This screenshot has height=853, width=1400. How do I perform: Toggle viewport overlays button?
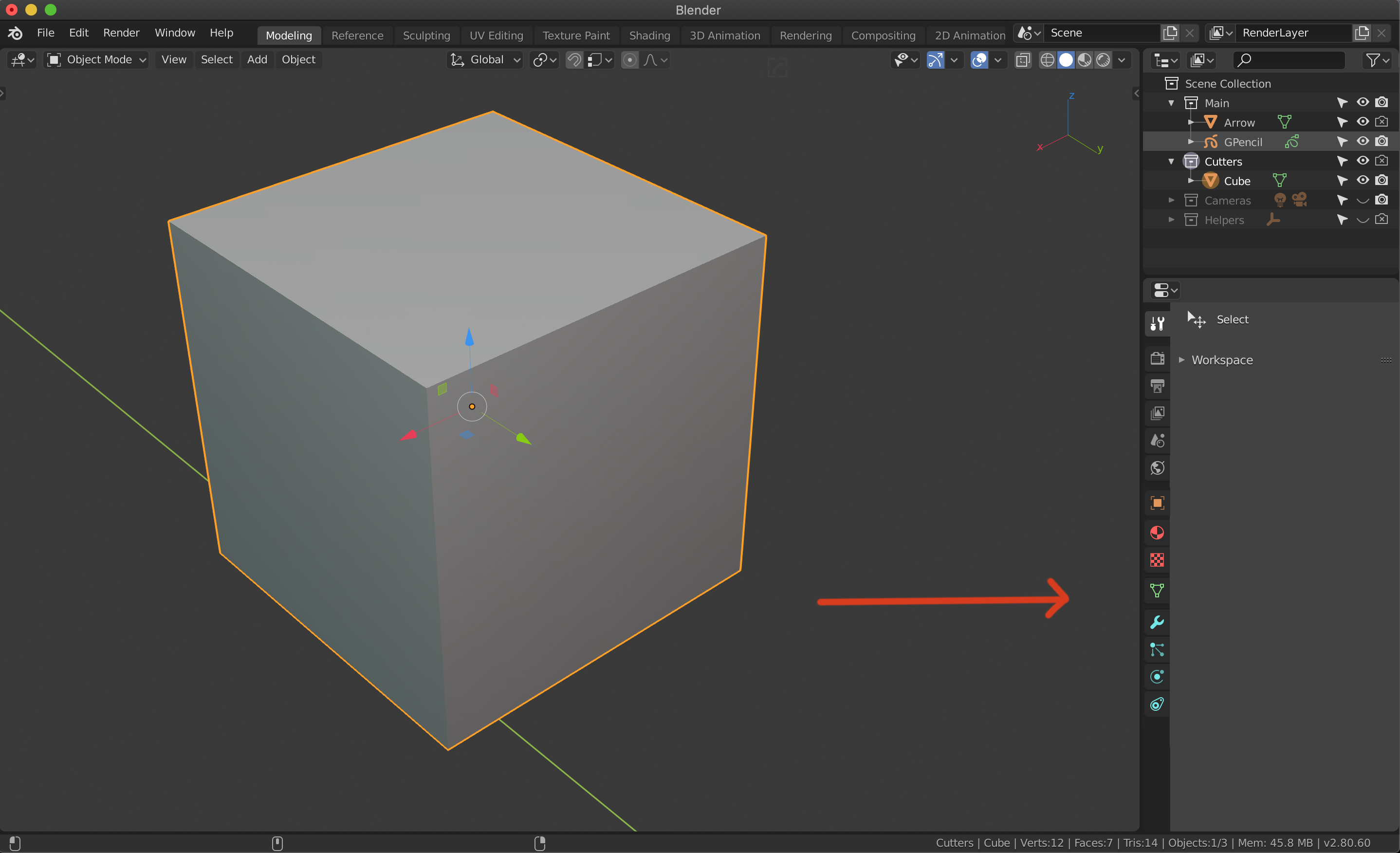pos(979,60)
